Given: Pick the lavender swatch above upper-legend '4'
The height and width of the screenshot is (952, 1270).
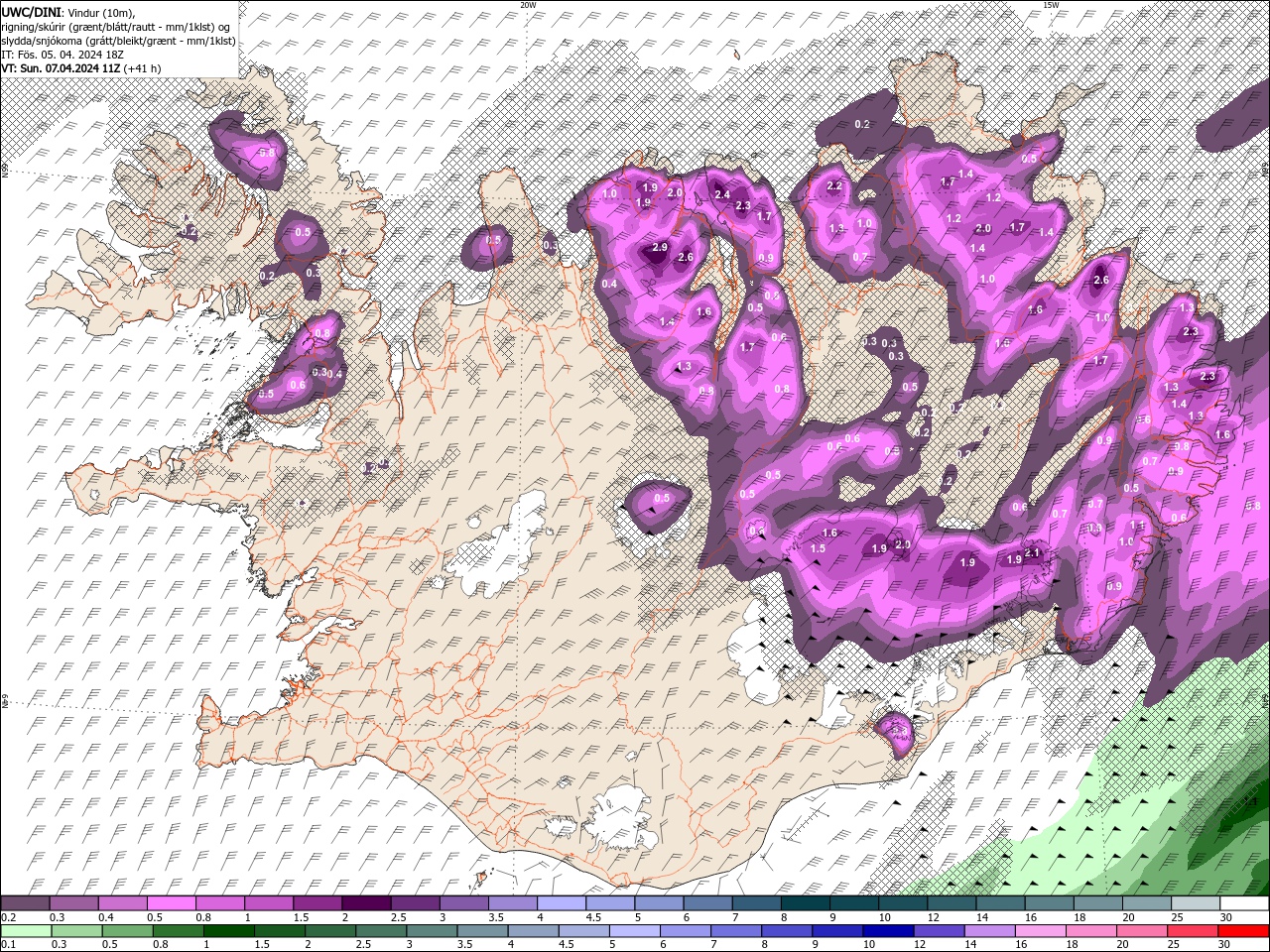Looking at the screenshot, I should click(x=561, y=903).
